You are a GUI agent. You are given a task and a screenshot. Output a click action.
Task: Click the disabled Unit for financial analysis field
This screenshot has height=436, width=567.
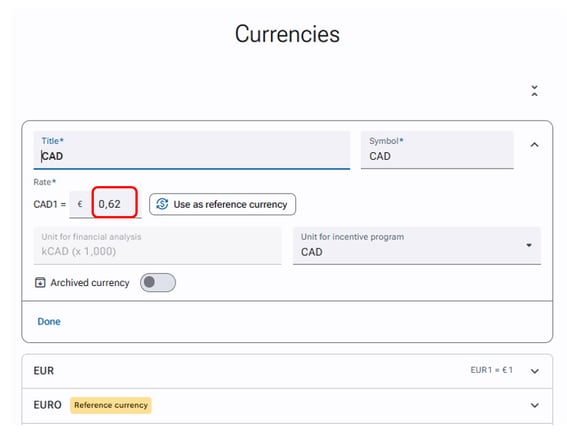[157, 245]
